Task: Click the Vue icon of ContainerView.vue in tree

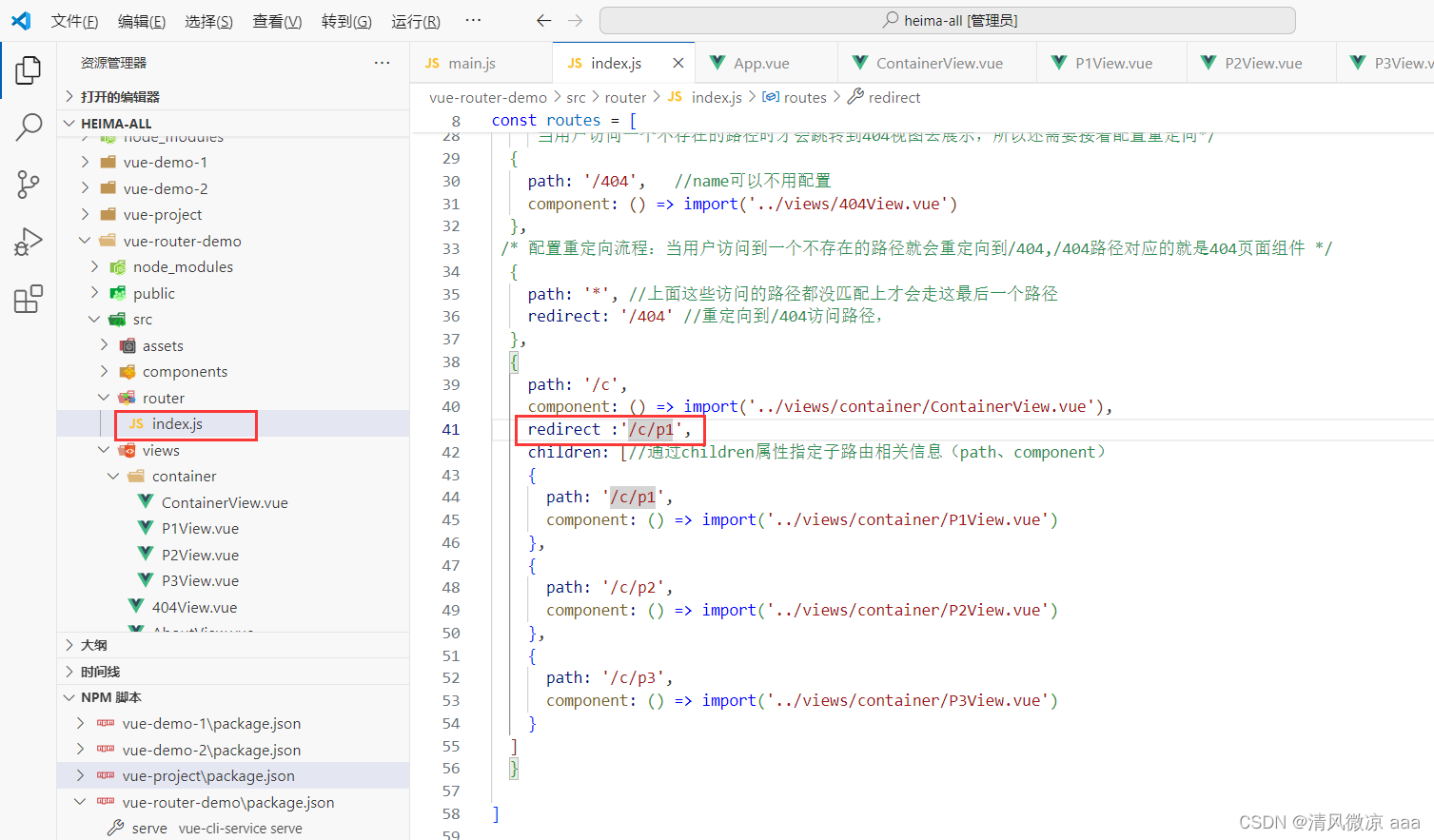Action: pos(146,501)
